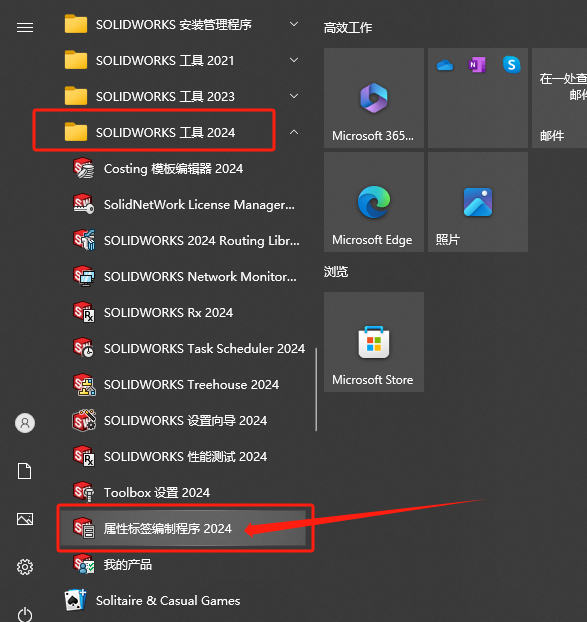Open the user account icon in sidebar
This screenshot has width=587, height=622.
pos(25,423)
